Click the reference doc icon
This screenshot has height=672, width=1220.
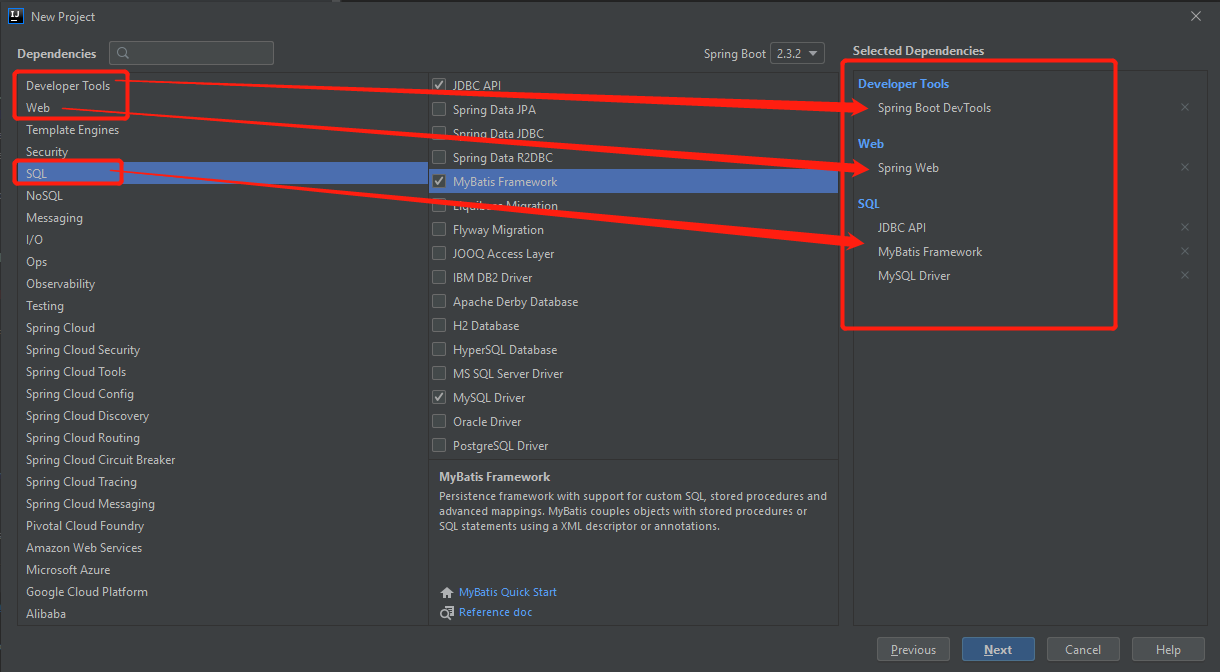(x=447, y=612)
